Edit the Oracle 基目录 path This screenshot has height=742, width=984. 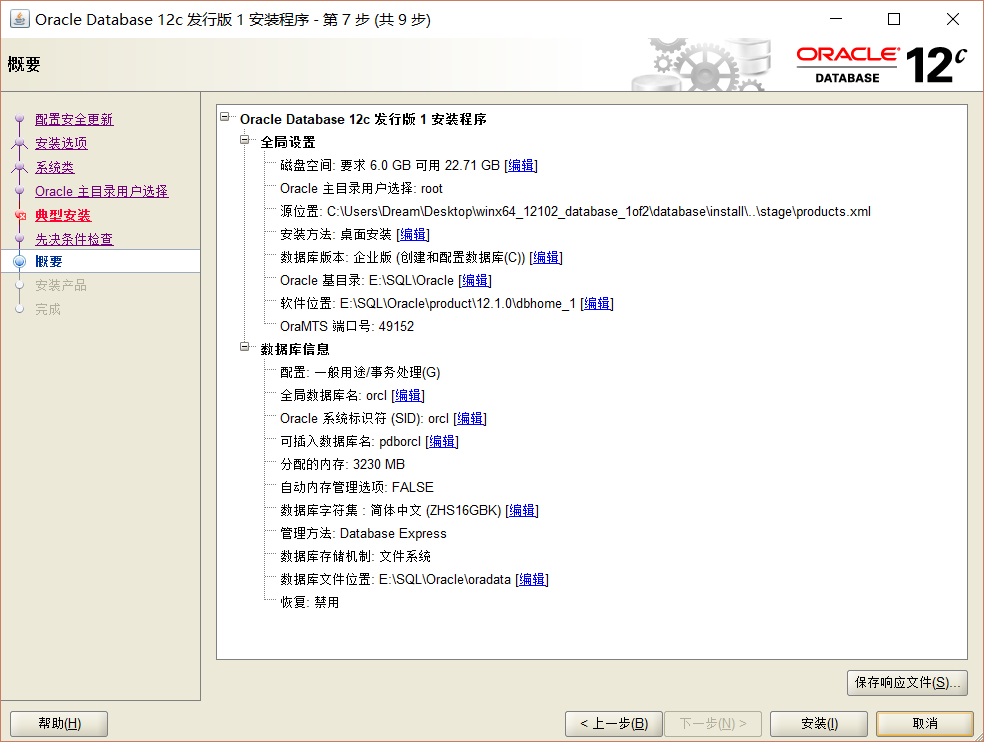tap(475, 280)
